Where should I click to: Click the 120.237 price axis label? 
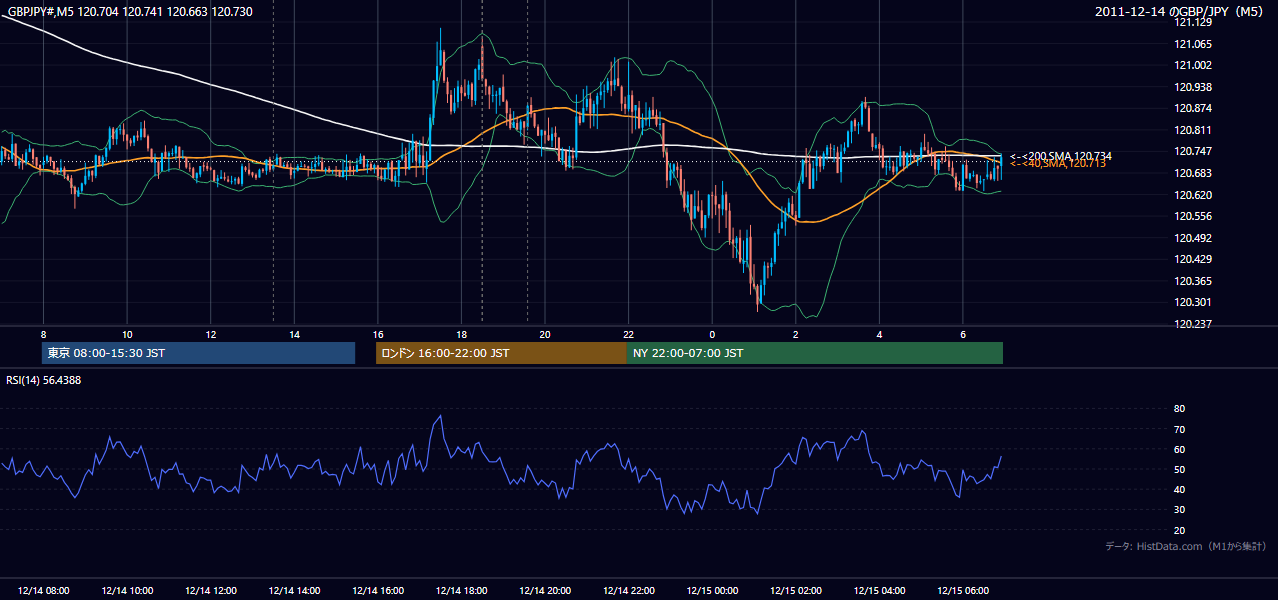click(x=1193, y=324)
